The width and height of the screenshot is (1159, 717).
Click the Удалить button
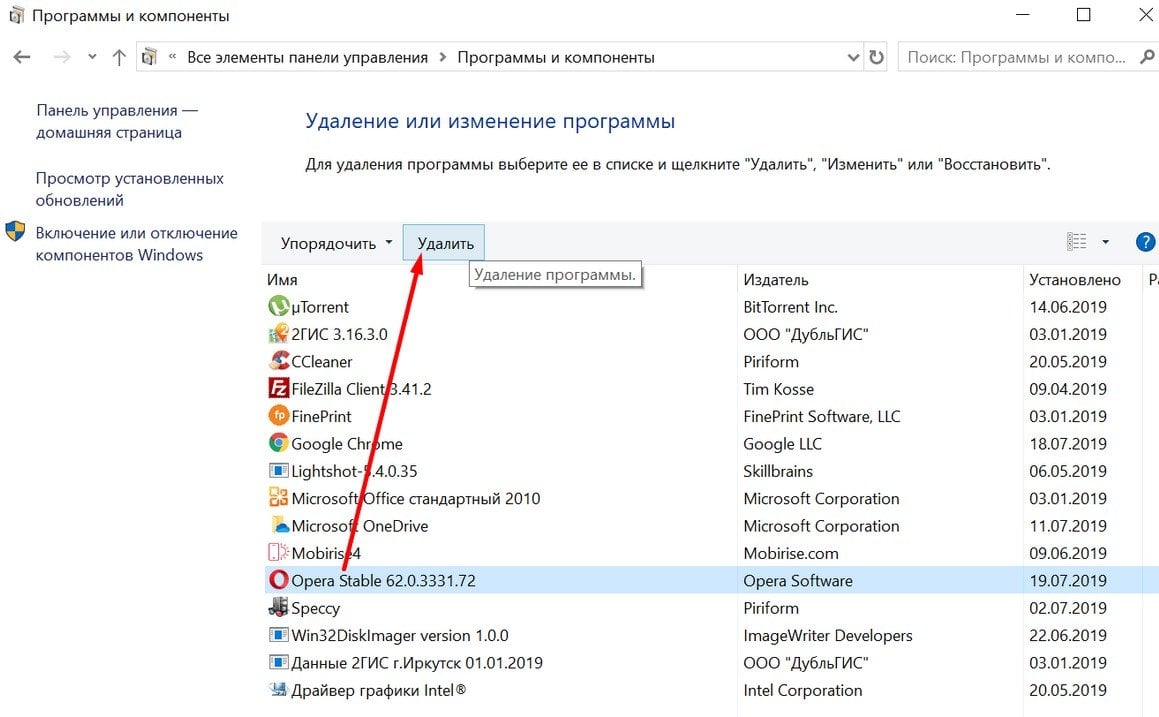[444, 243]
